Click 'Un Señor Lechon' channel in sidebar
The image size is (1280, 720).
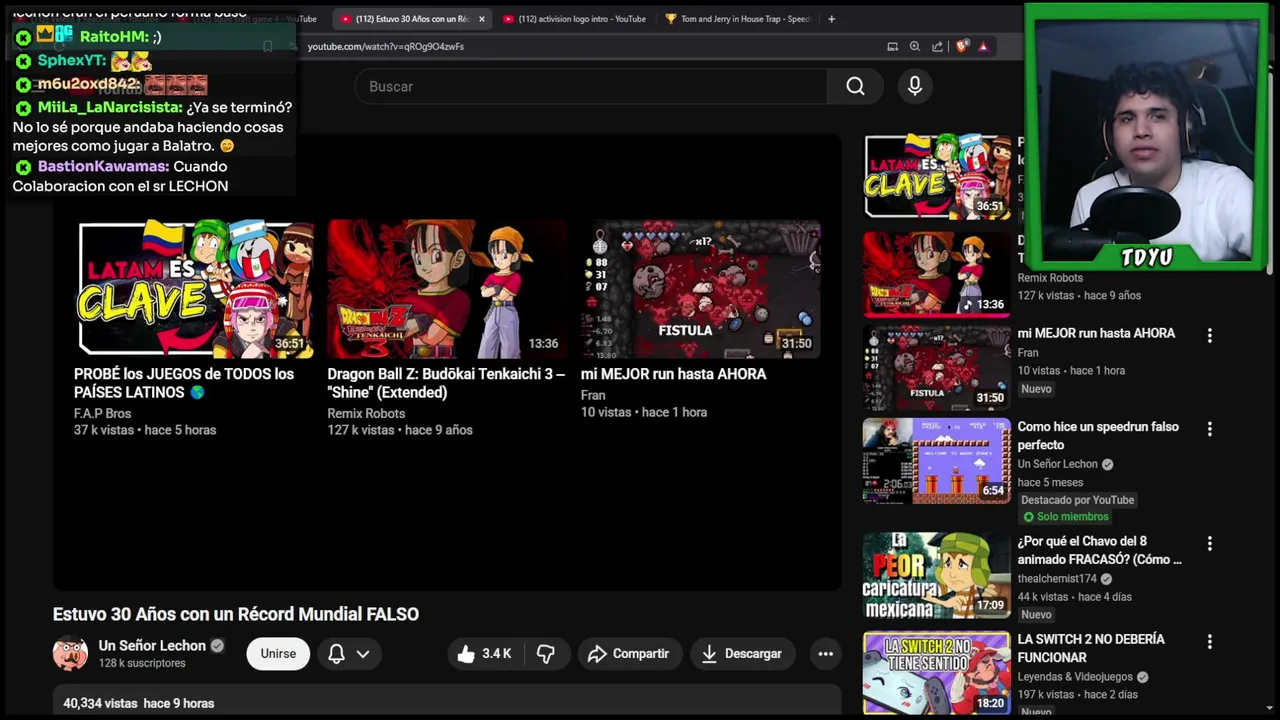(1057, 464)
